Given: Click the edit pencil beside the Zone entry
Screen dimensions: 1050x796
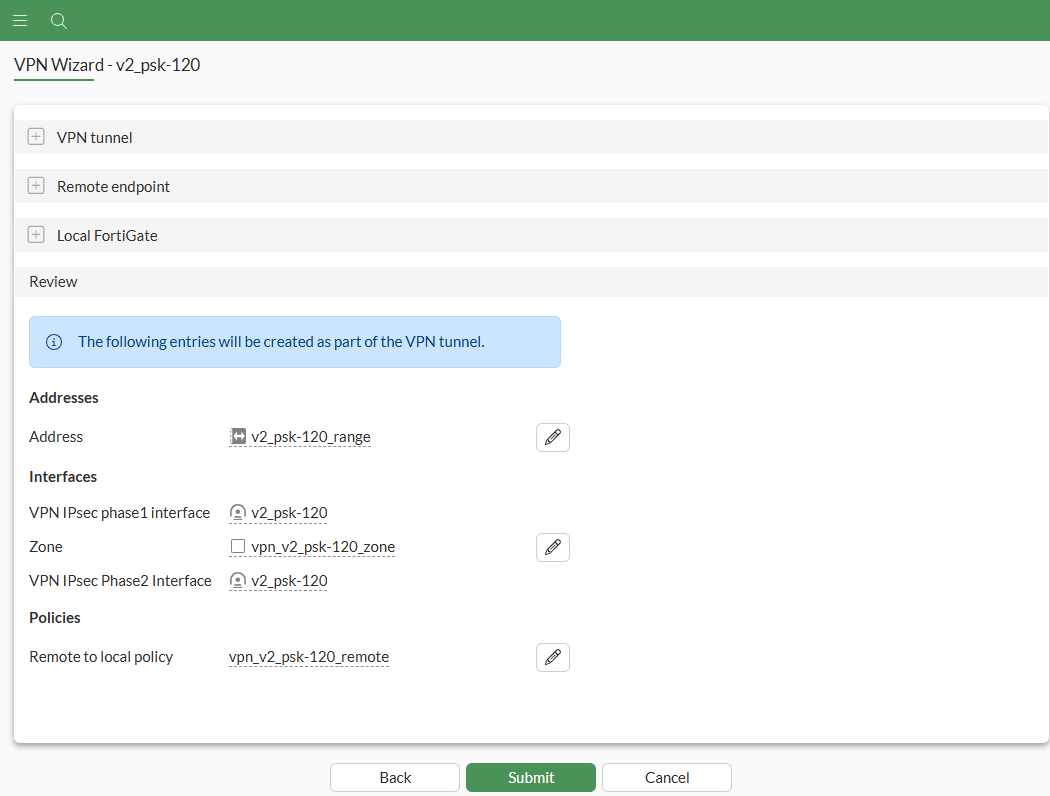Looking at the screenshot, I should [x=553, y=547].
